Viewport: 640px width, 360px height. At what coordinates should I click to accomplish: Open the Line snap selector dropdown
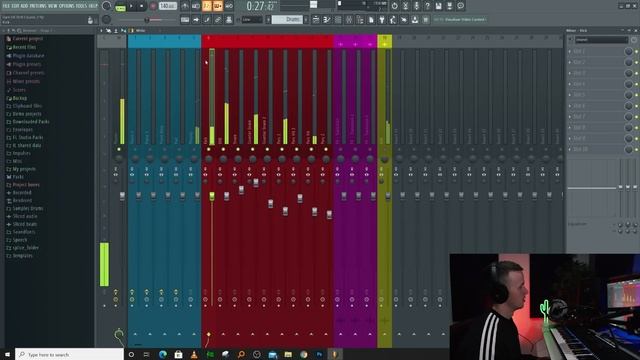252,20
